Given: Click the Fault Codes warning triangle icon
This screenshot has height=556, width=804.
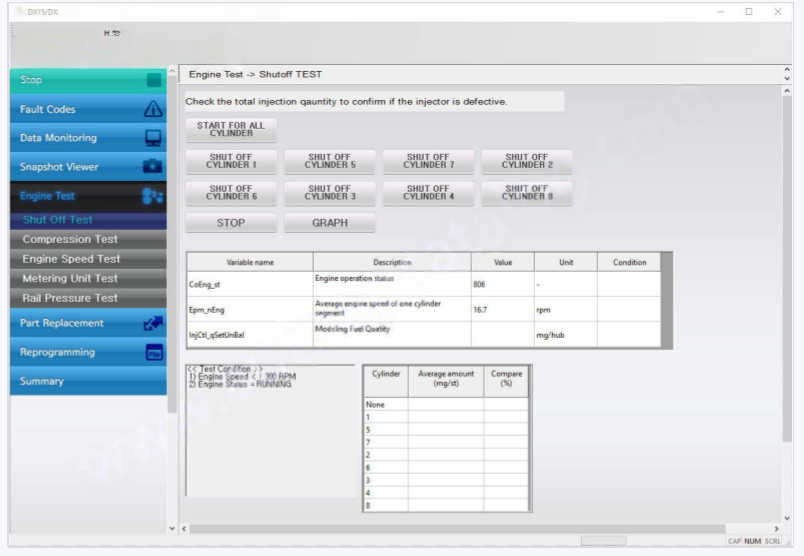Looking at the screenshot, I should click(153, 109).
